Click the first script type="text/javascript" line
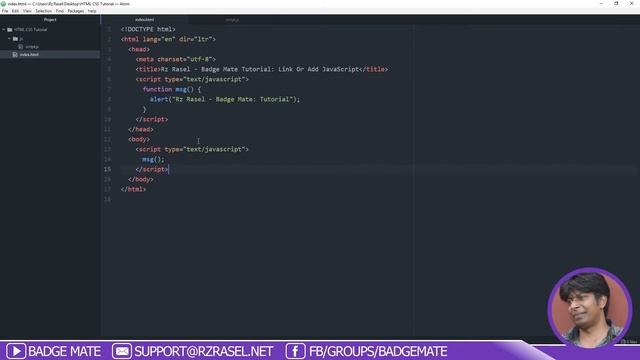The image size is (640, 360). (192, 79)
